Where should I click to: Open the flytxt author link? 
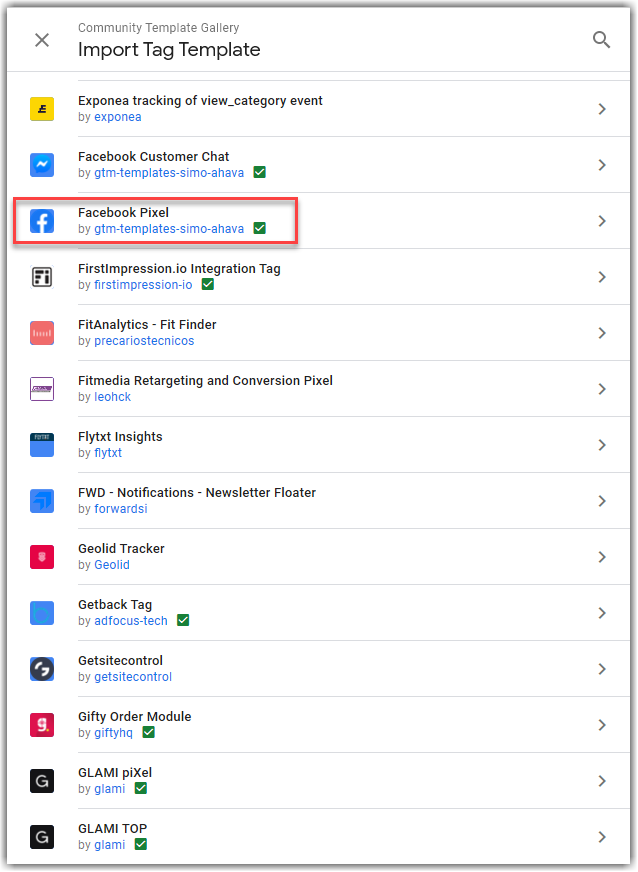coord(108,453)
